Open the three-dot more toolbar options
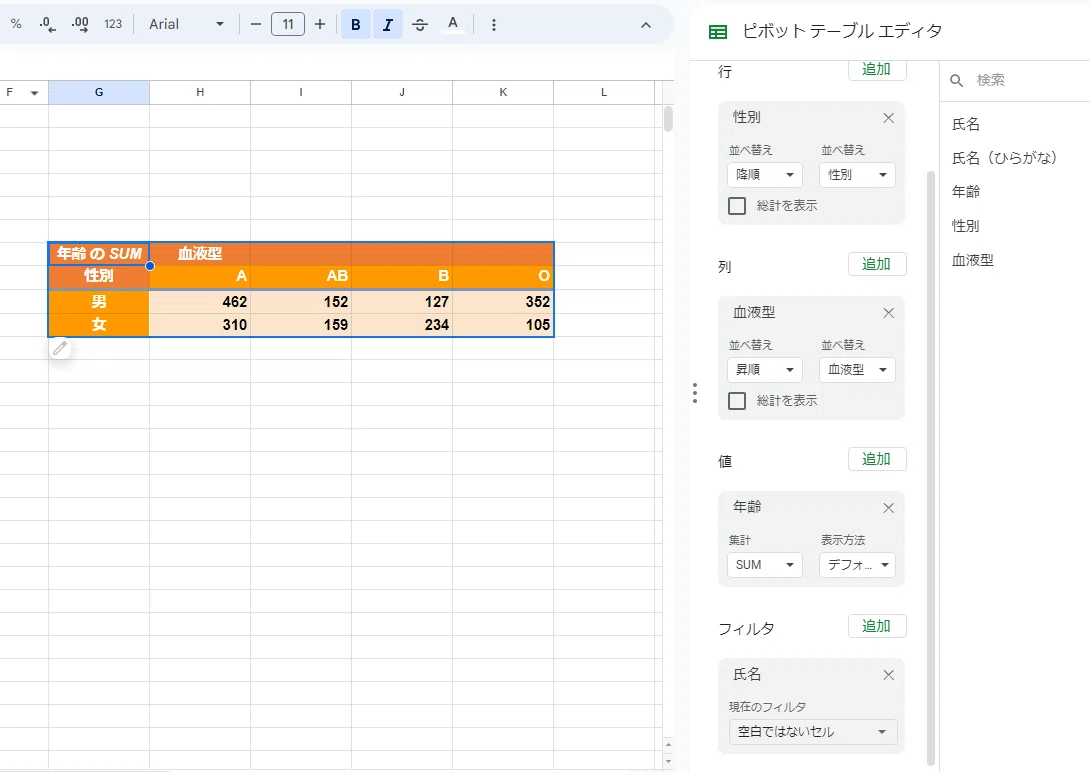 [494, 24]
